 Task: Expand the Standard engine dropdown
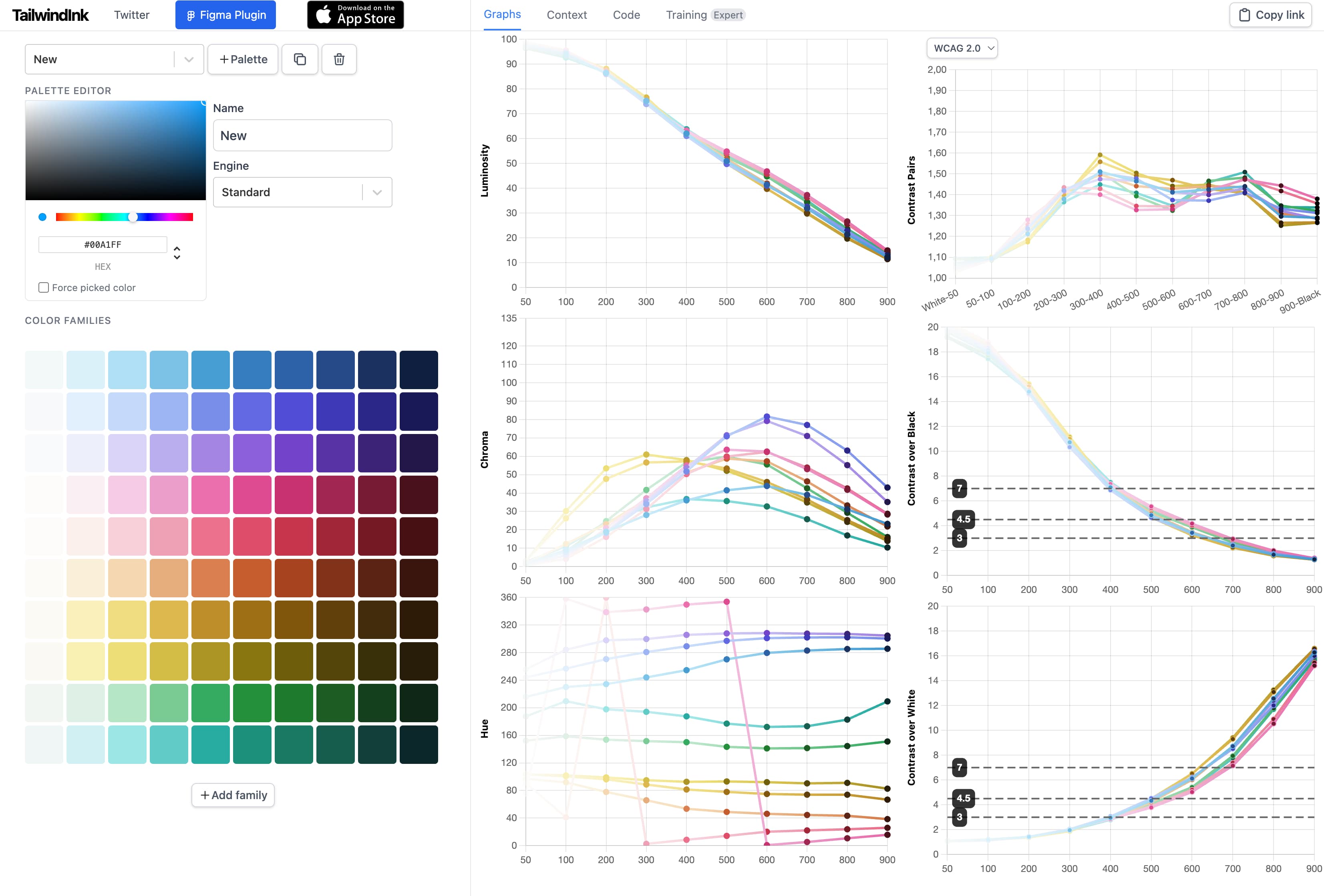tap(302, 193)
